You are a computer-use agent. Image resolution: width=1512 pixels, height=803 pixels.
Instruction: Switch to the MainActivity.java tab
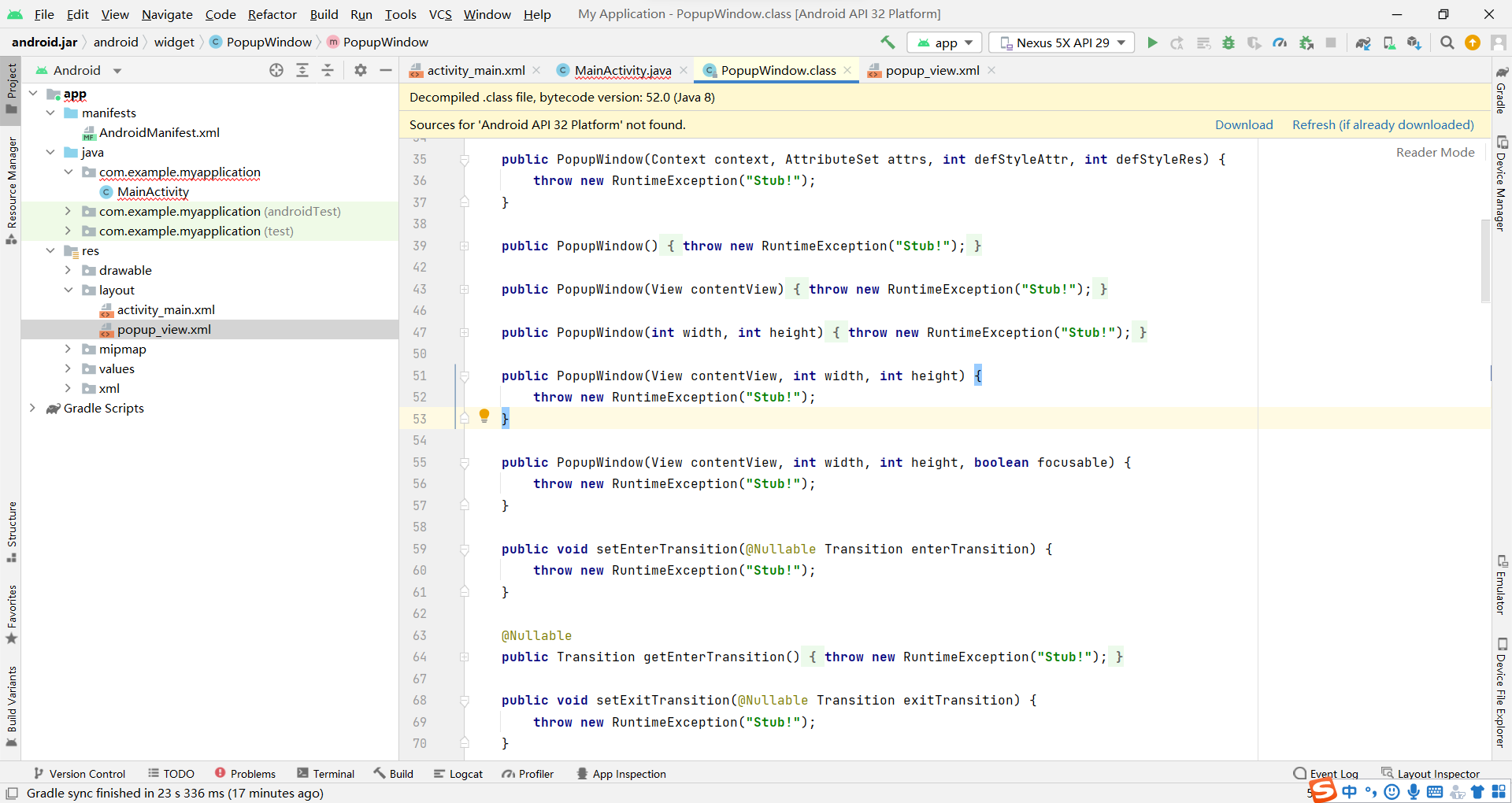(x=622, y=70)
